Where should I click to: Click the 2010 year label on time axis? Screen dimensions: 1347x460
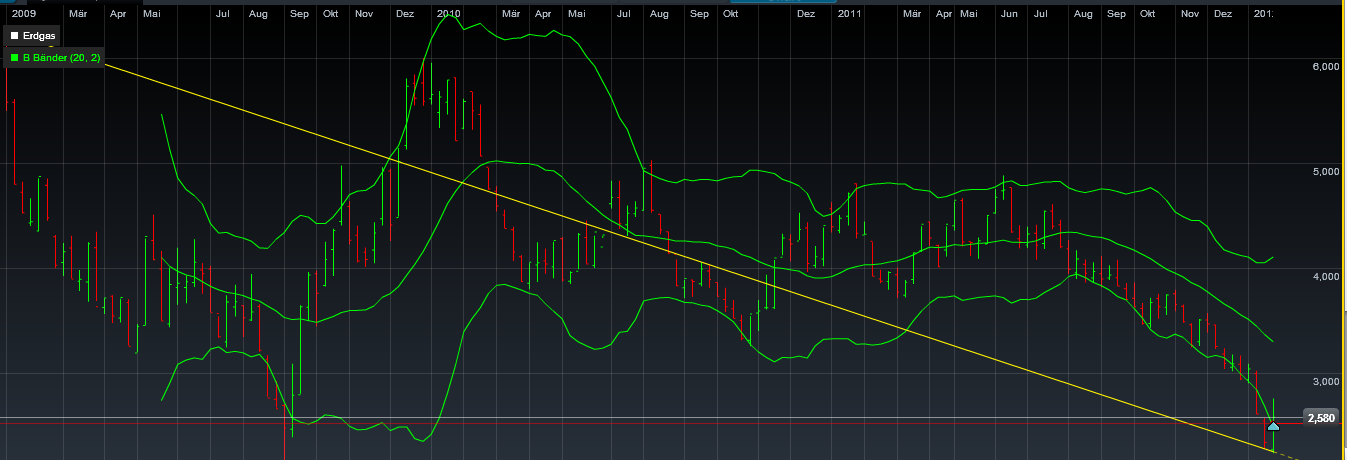[449, 14]
